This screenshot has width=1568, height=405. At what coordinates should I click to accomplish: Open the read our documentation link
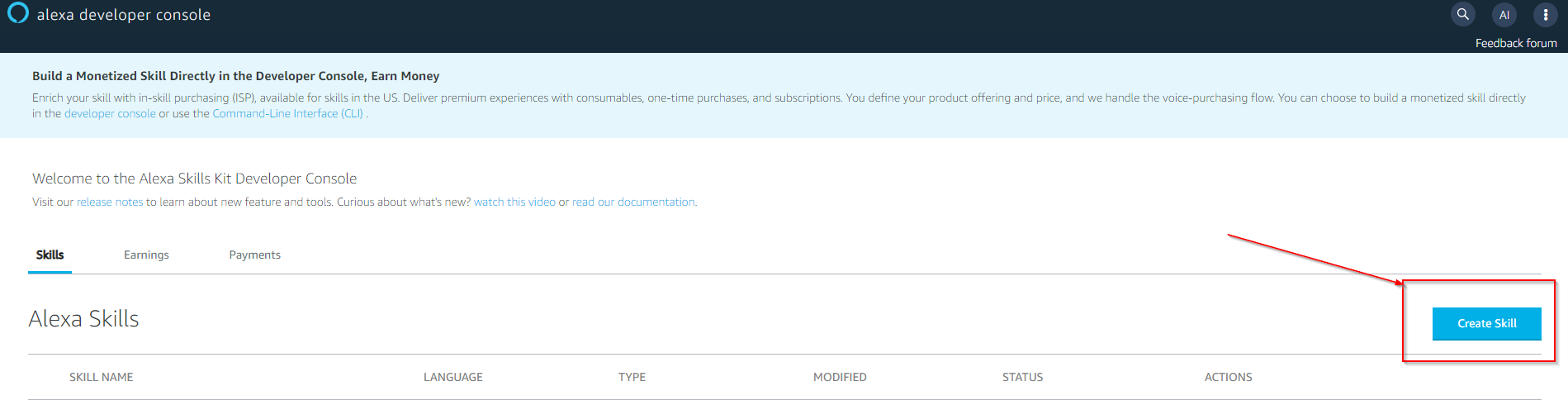pyautogui.click(x=633, y=202)
